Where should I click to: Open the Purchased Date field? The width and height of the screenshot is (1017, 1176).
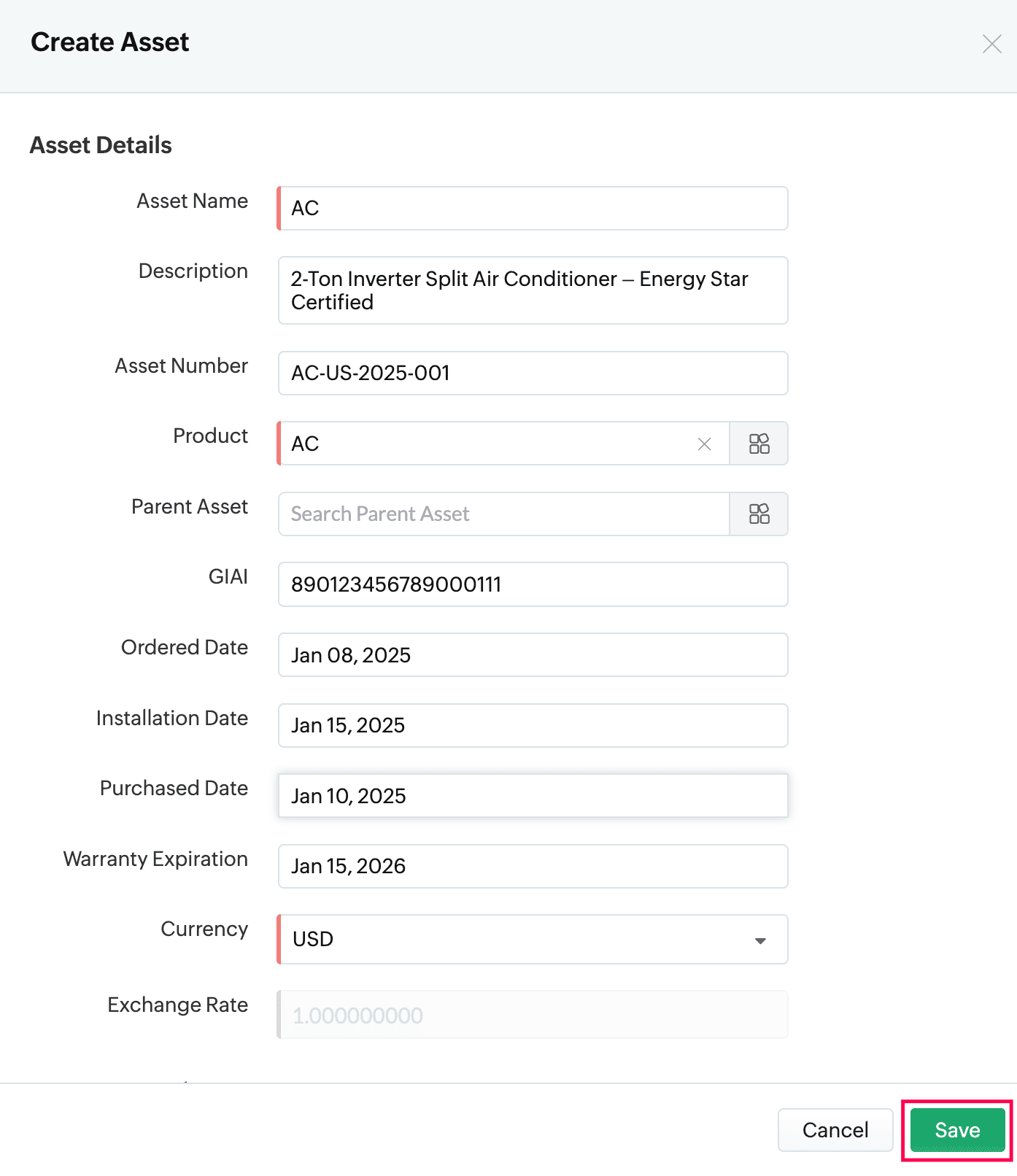click(533, 796)
